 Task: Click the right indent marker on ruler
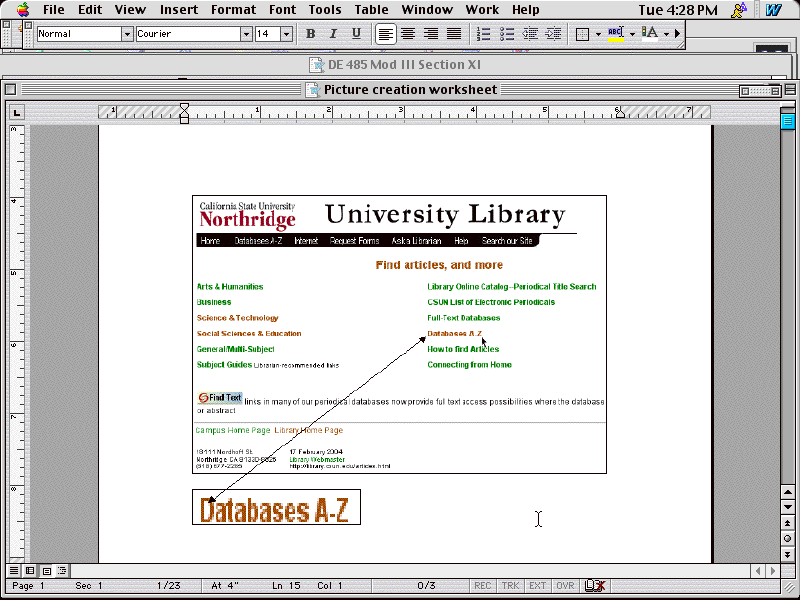[x=620, y=114]
